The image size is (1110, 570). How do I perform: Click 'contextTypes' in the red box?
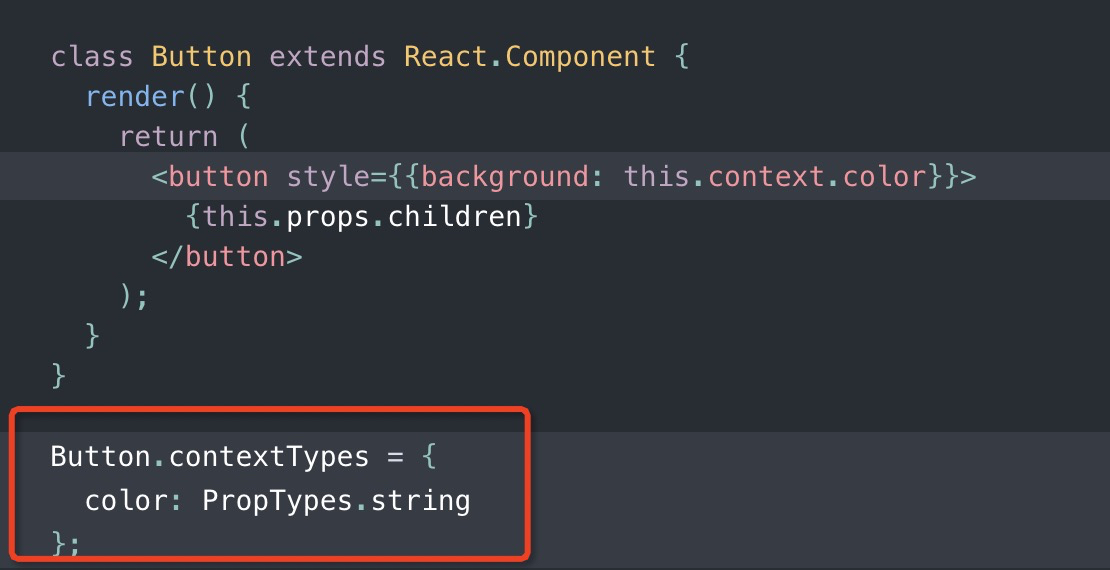pyautogui.click(x=269, y=458)
